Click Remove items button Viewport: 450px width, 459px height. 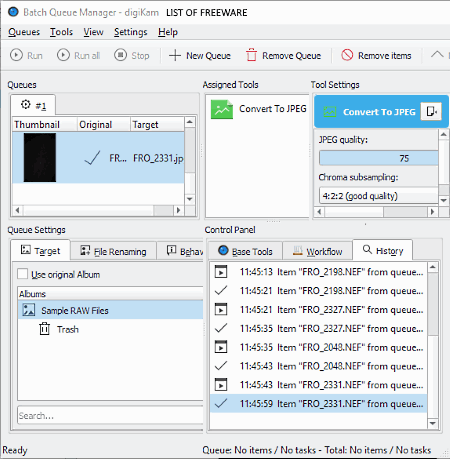[x=376, y=55]
